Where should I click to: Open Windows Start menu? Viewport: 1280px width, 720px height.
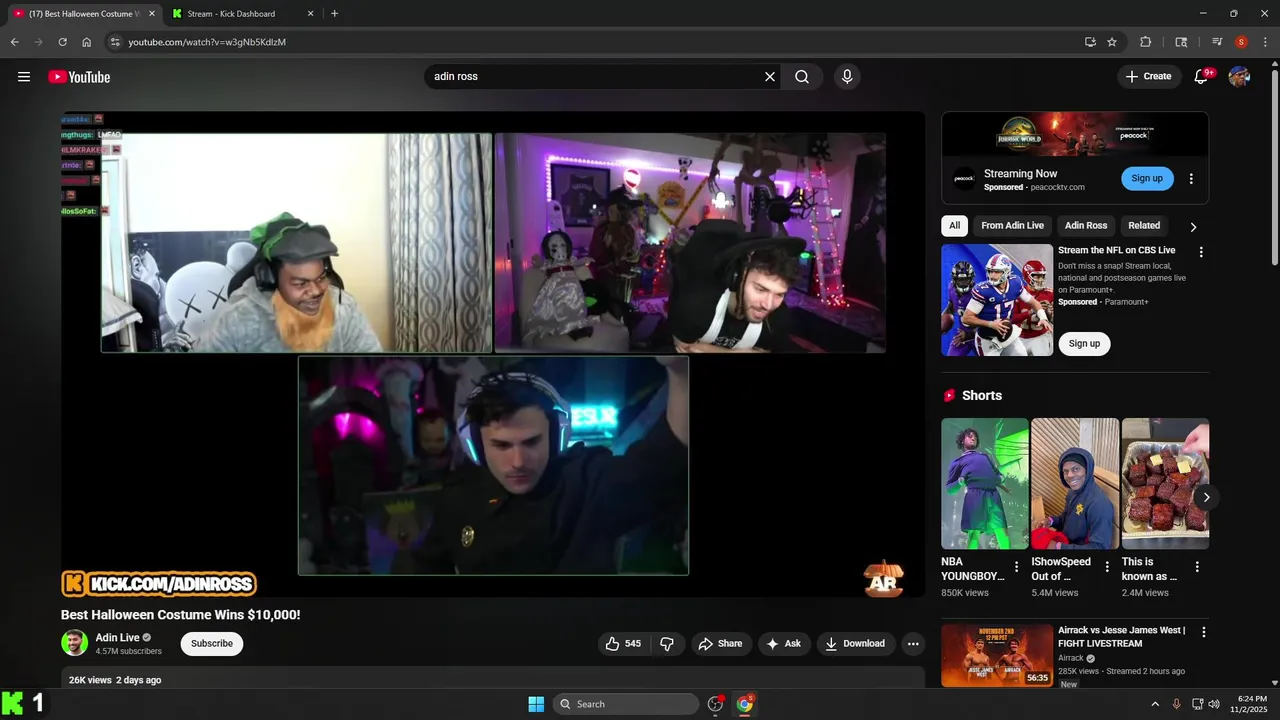(536, 704)
